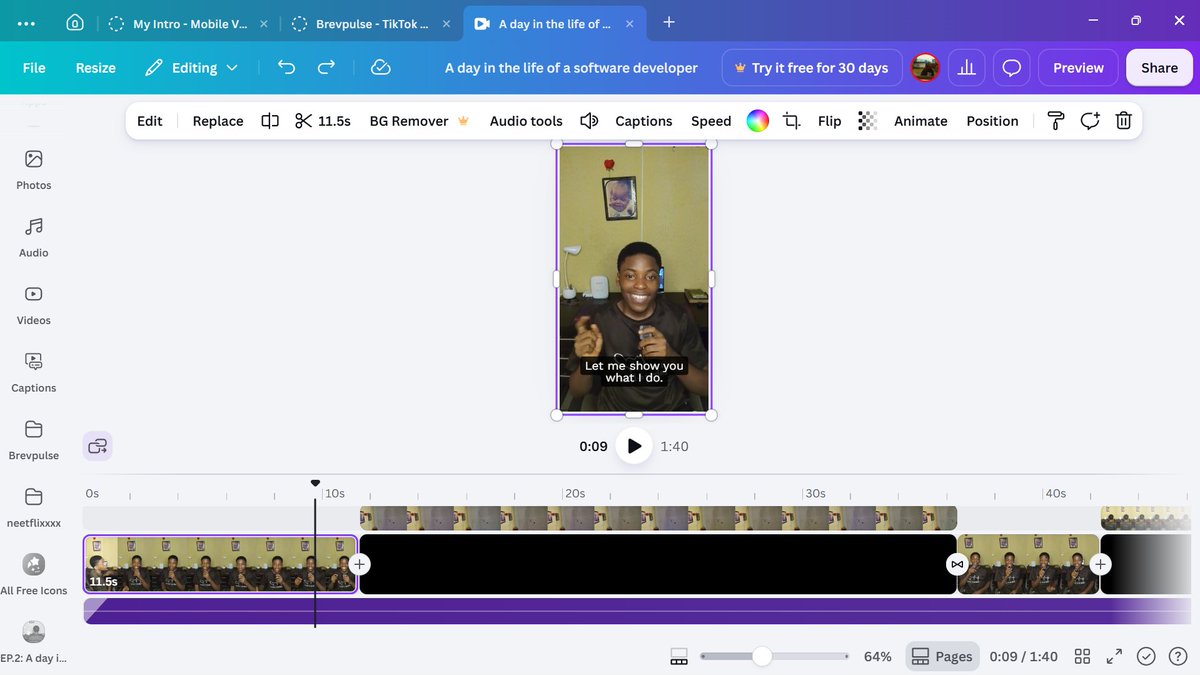Open the transparency checkerboard icon
The width and height of the screenshot is (1200, 675).
tap(868, 121)
